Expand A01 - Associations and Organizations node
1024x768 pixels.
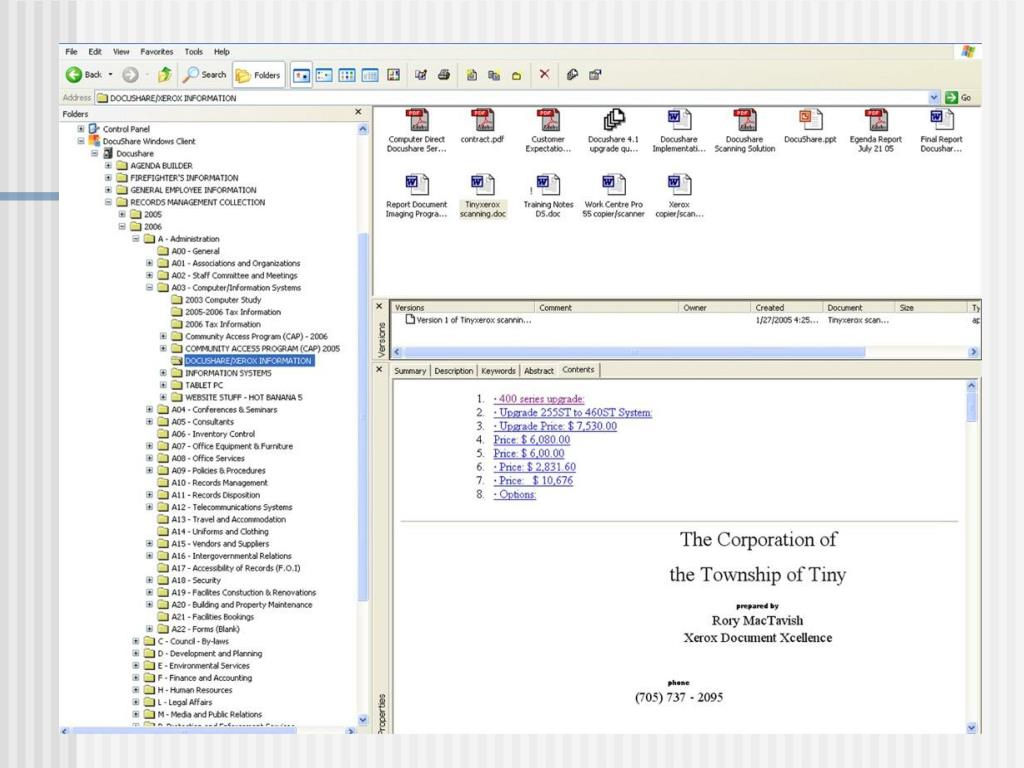[150, 263]
